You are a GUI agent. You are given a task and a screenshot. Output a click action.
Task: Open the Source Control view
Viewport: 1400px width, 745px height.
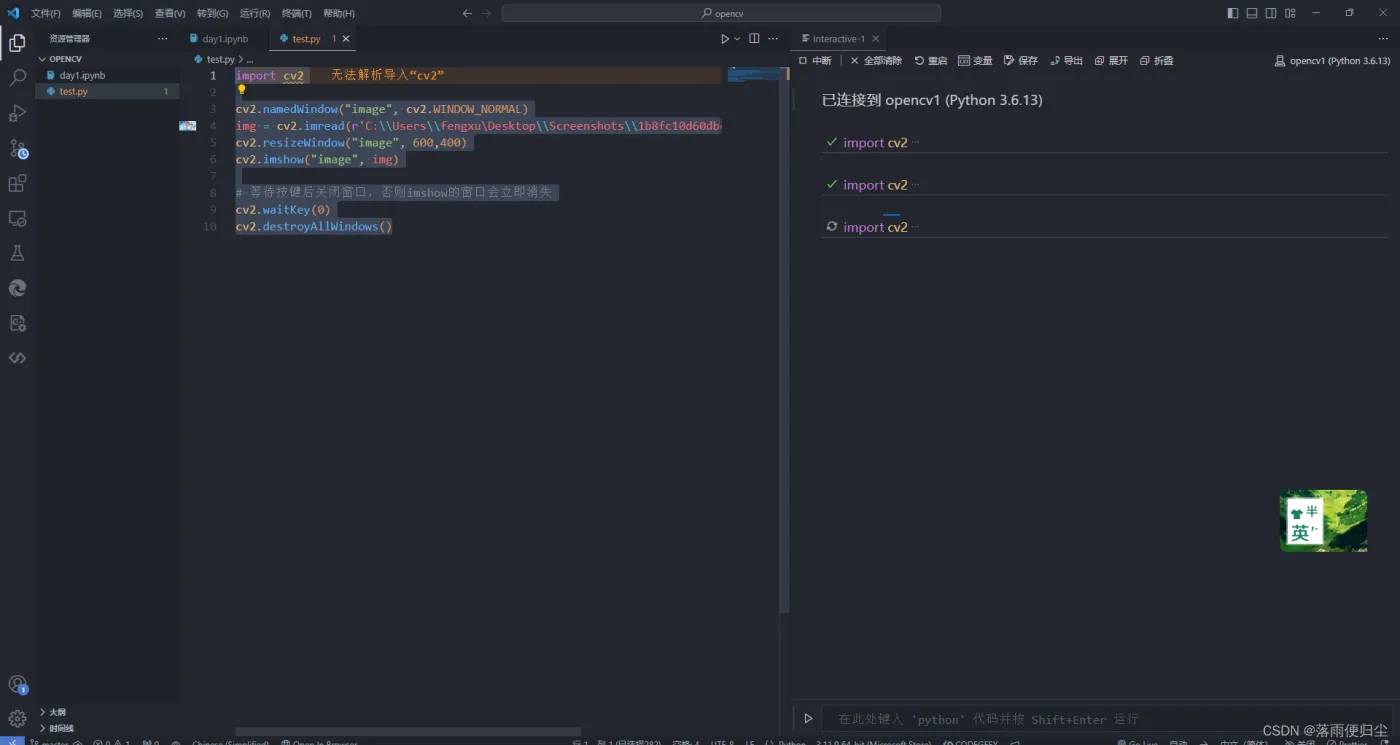(17, 149)
